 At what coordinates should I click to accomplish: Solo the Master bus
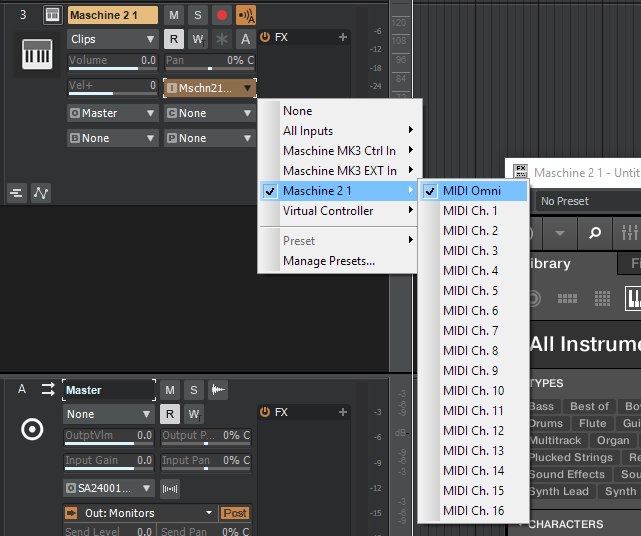coord(193,390)
